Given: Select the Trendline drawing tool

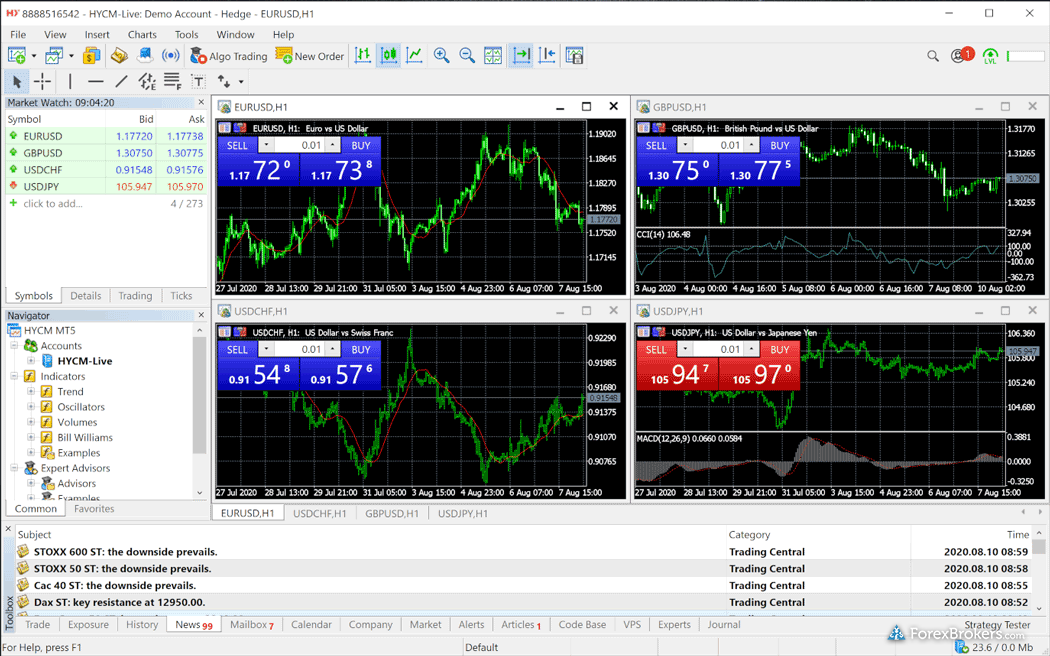Looking at the screenshot, I should 121,82.
